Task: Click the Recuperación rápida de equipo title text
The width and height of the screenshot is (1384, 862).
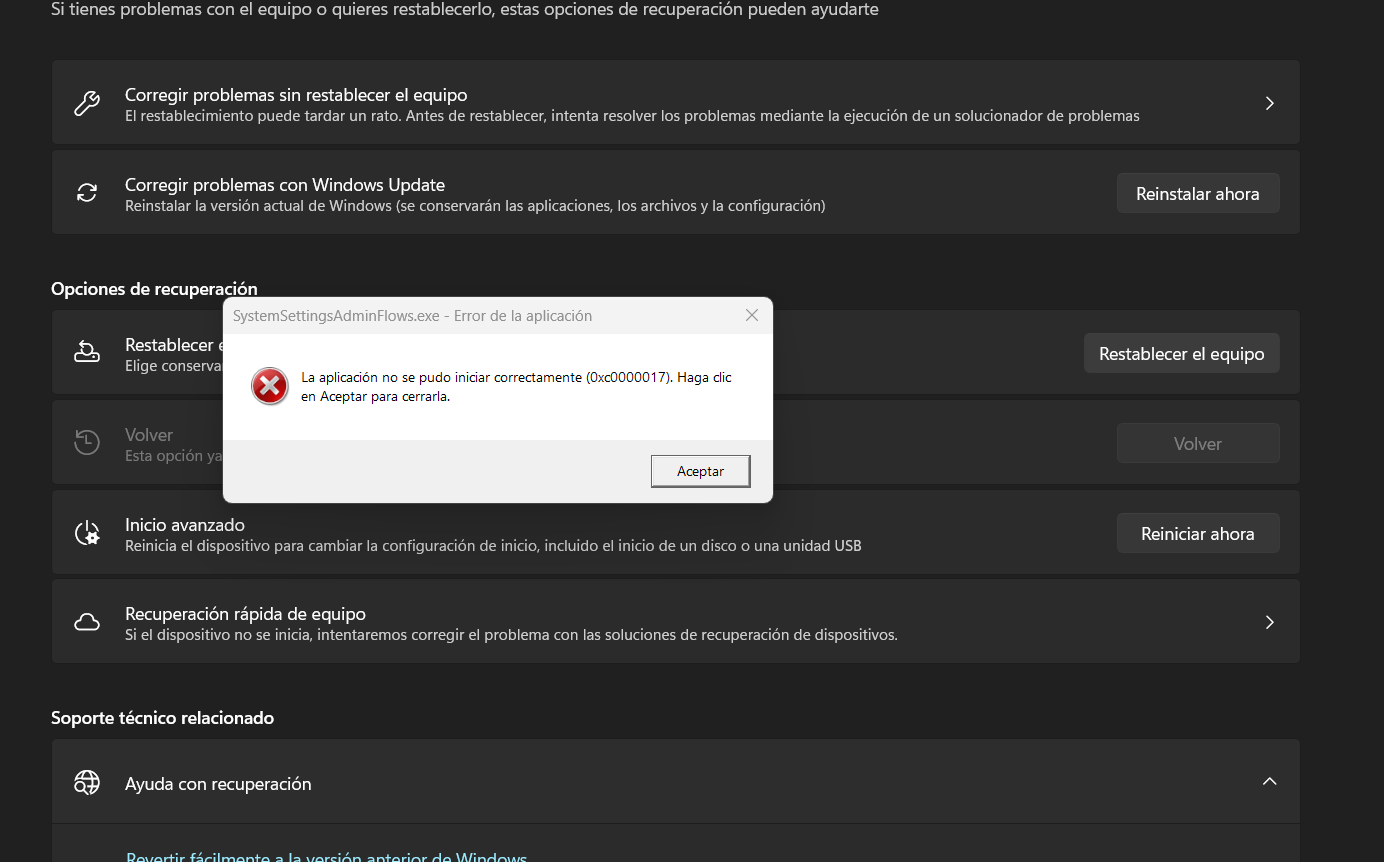Action: pos(245,613)
